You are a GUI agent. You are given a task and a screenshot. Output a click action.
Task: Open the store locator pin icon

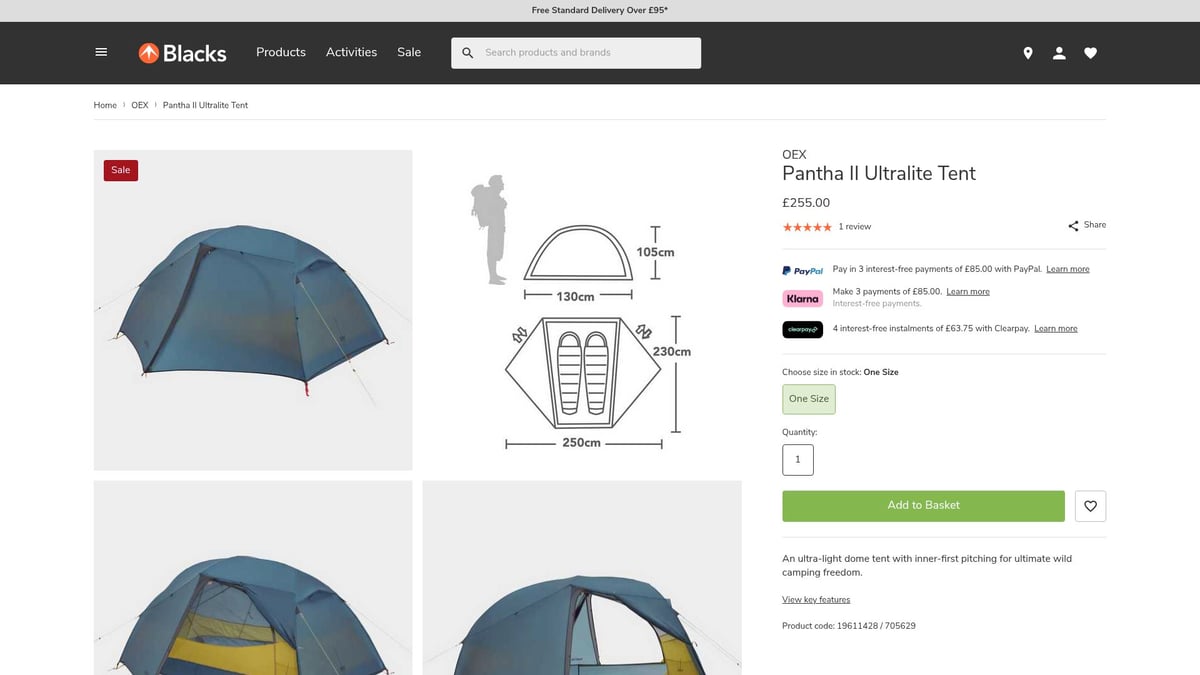click(x=1027, y=52)
